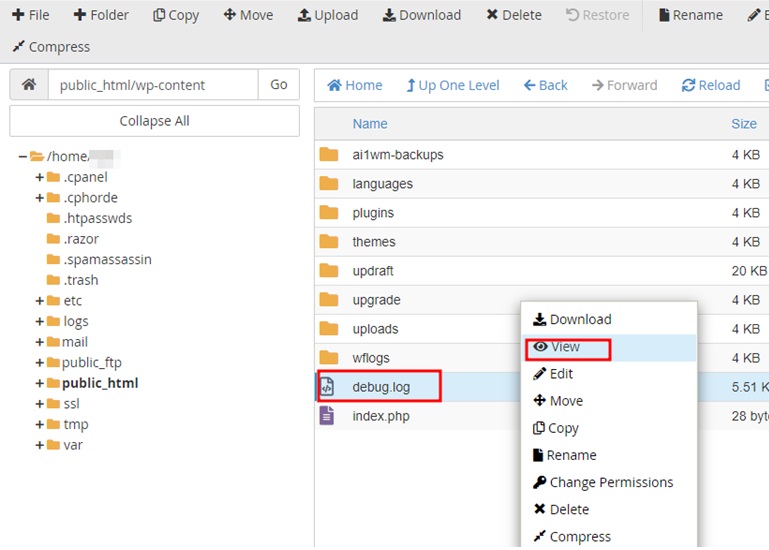Click the Back navigation link
Screen dimensions: 769x550
546,85
